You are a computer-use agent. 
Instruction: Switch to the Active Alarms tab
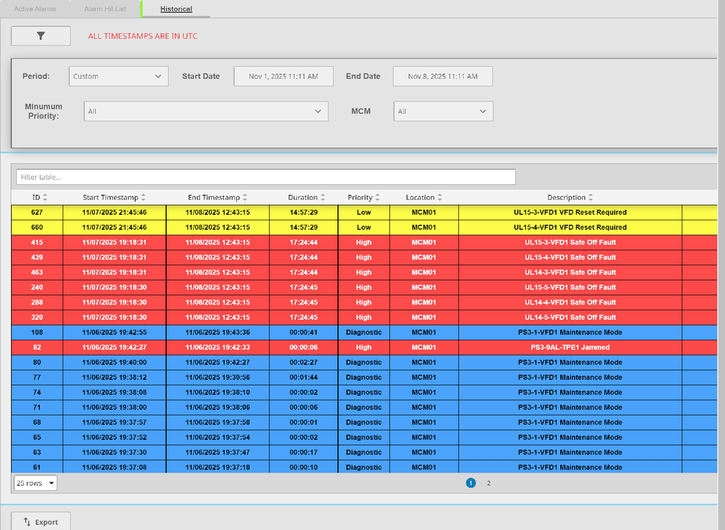point(35,8)
